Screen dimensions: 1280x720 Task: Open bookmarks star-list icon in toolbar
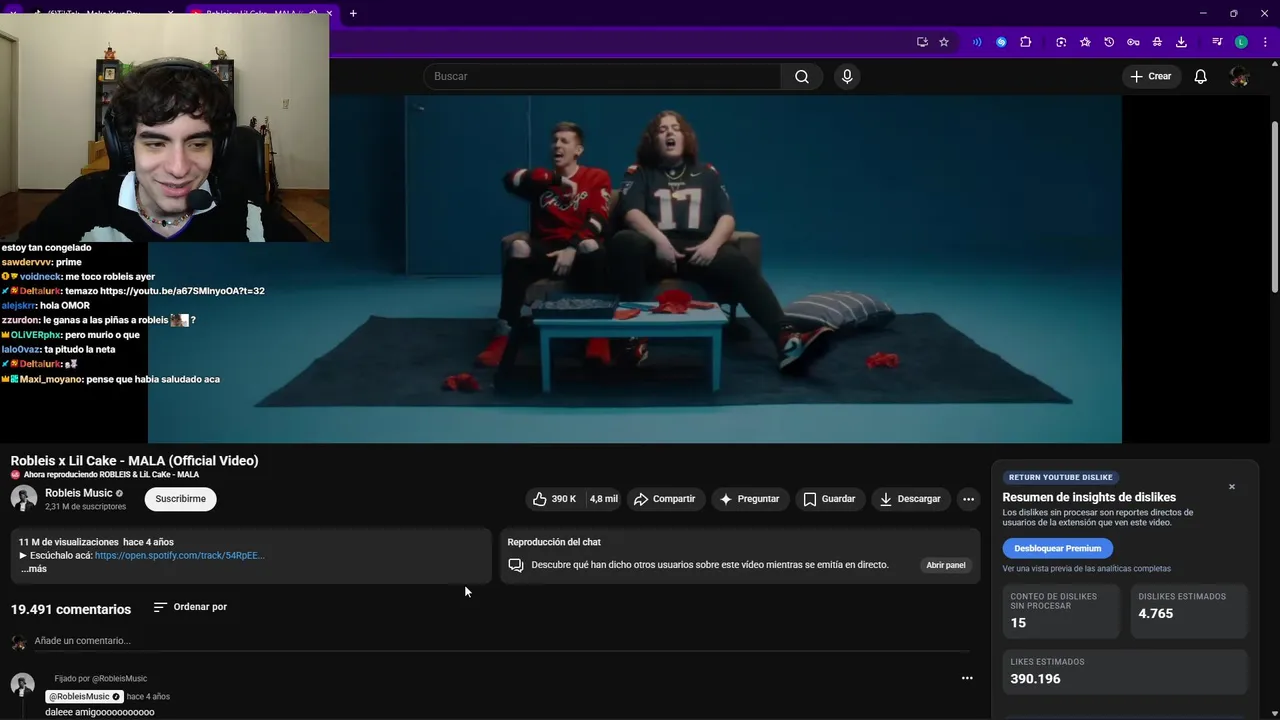tap(1085, 42)
